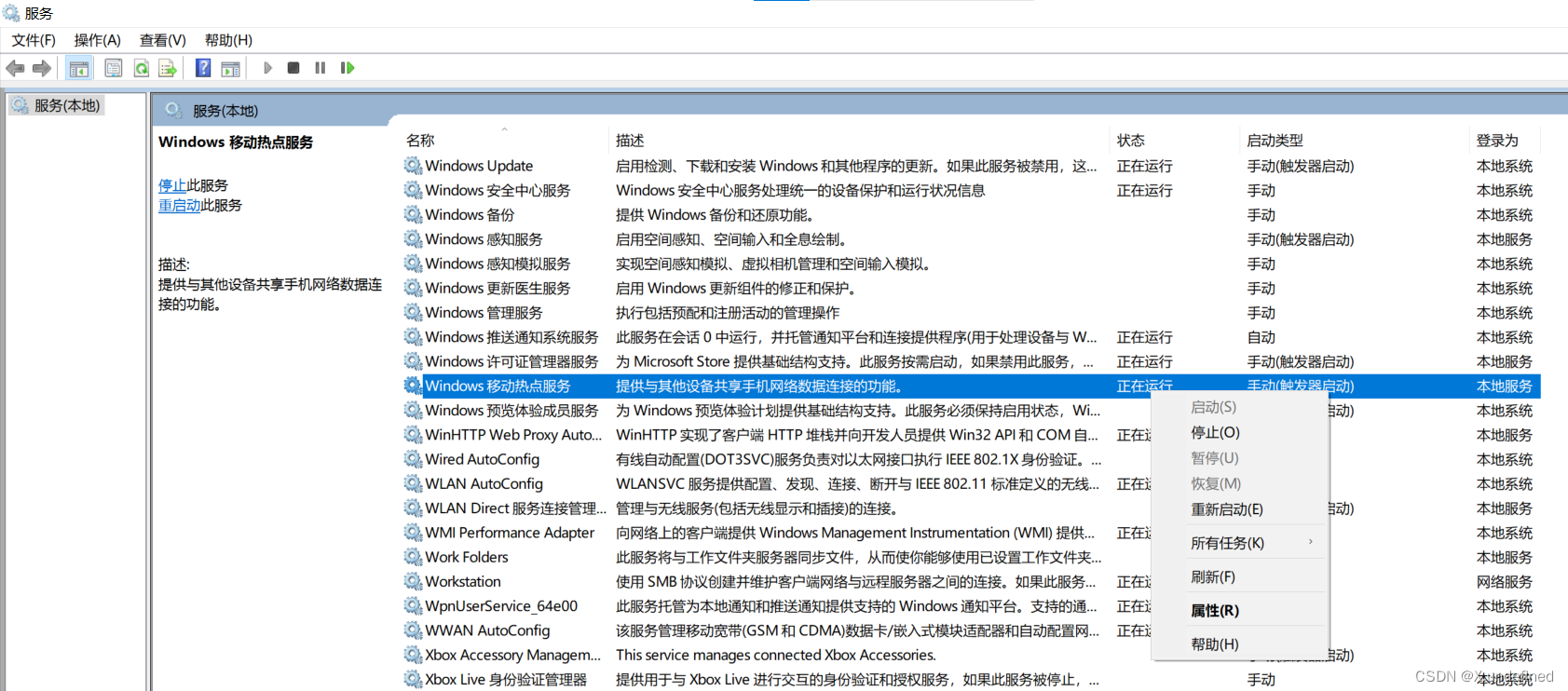Click the Start Service play icon

point(267,68)
